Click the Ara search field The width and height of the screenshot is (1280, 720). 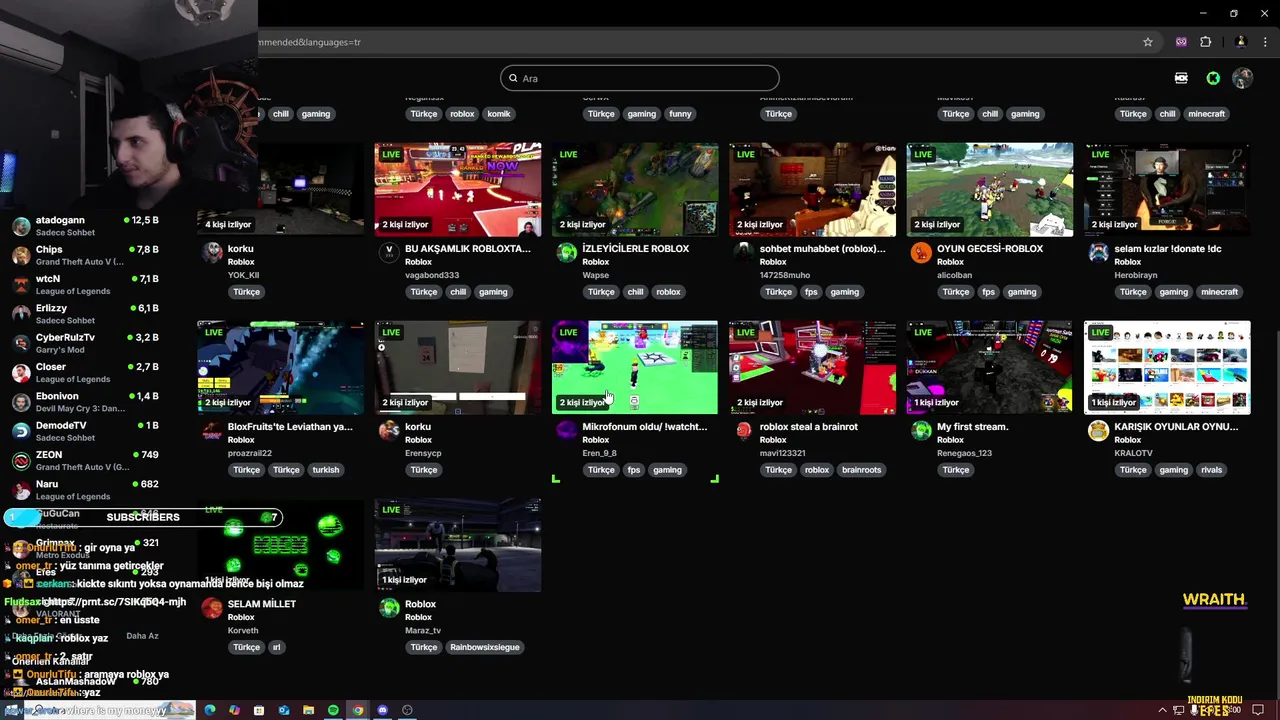click(640, 78)
